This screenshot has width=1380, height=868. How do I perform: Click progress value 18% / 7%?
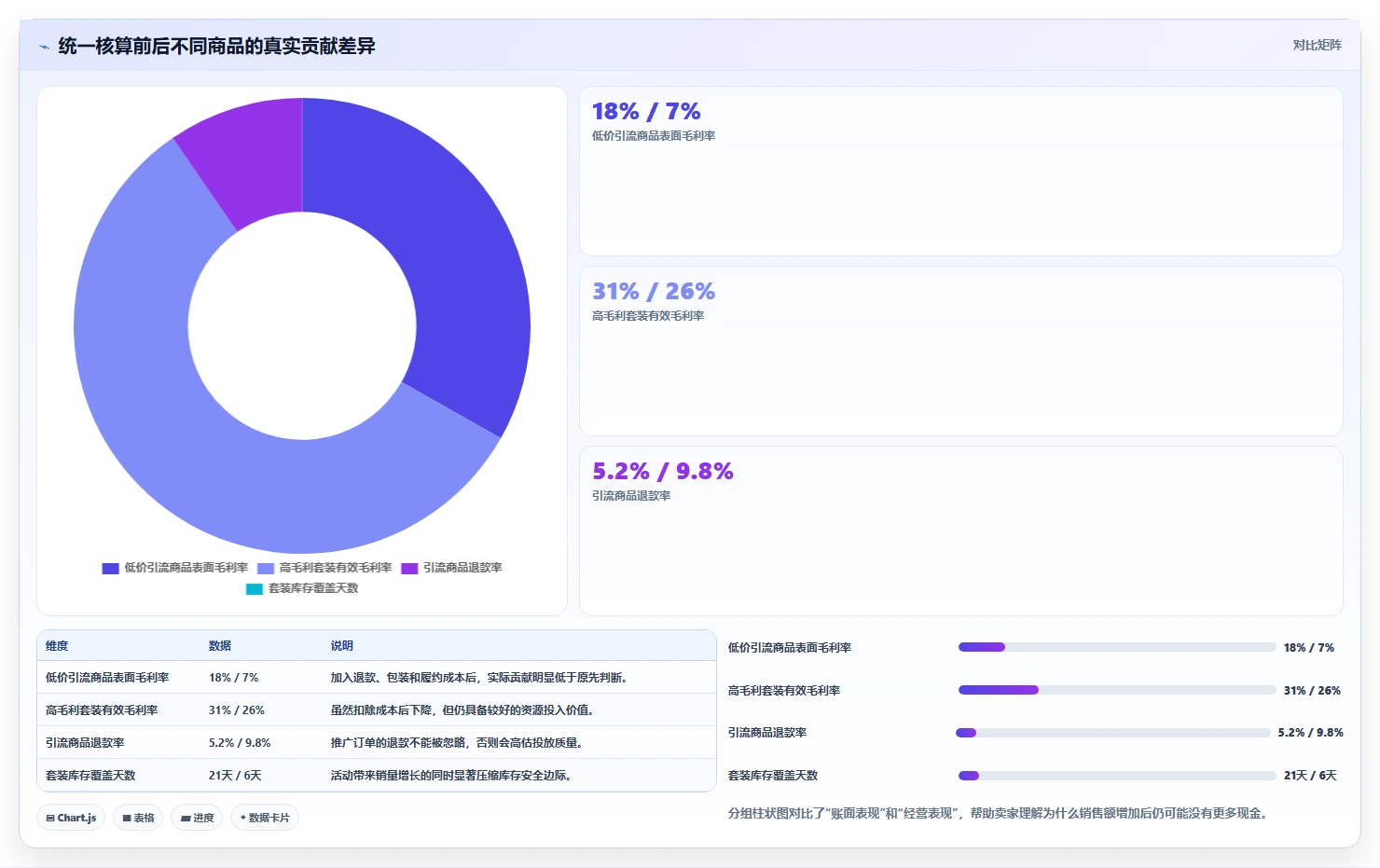[1309, 648]
